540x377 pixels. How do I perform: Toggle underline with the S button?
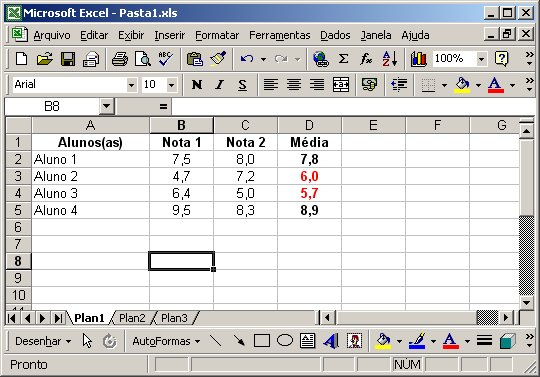242,84
